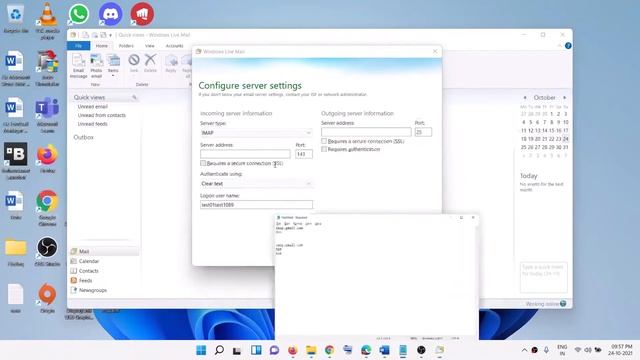Open File Explorer from taskbar
The image size is (640, 360).
point(311,350)
